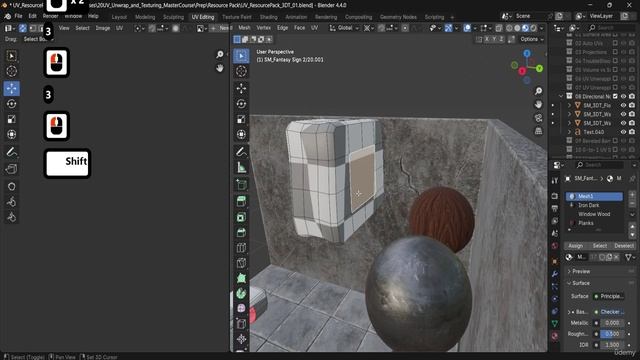Select the 3D viewport Rotate tool

pyautogui.click(x=241, y=104)
